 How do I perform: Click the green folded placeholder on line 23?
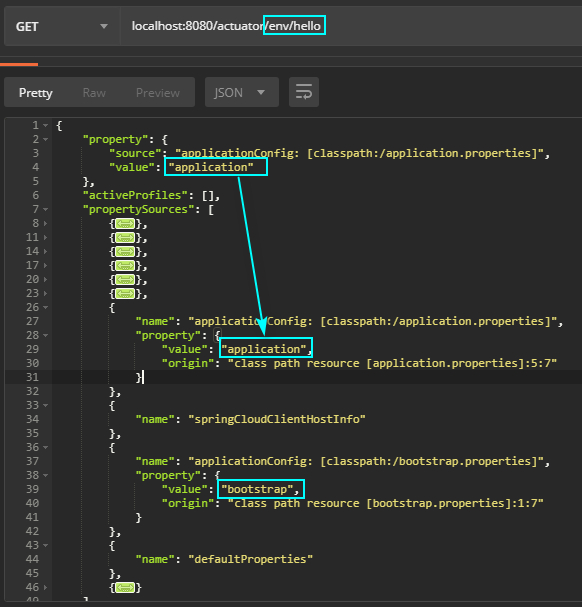pos(125,293)
